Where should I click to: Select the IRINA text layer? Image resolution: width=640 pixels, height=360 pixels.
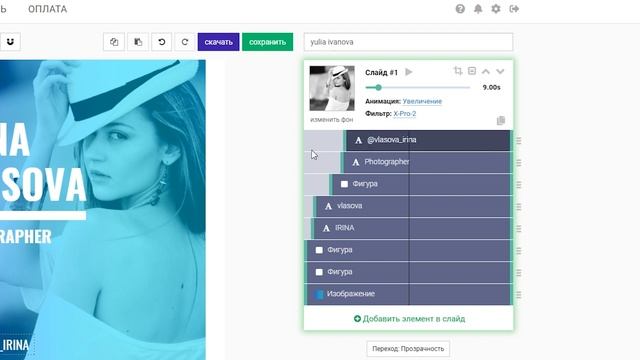tap(411, 228)
